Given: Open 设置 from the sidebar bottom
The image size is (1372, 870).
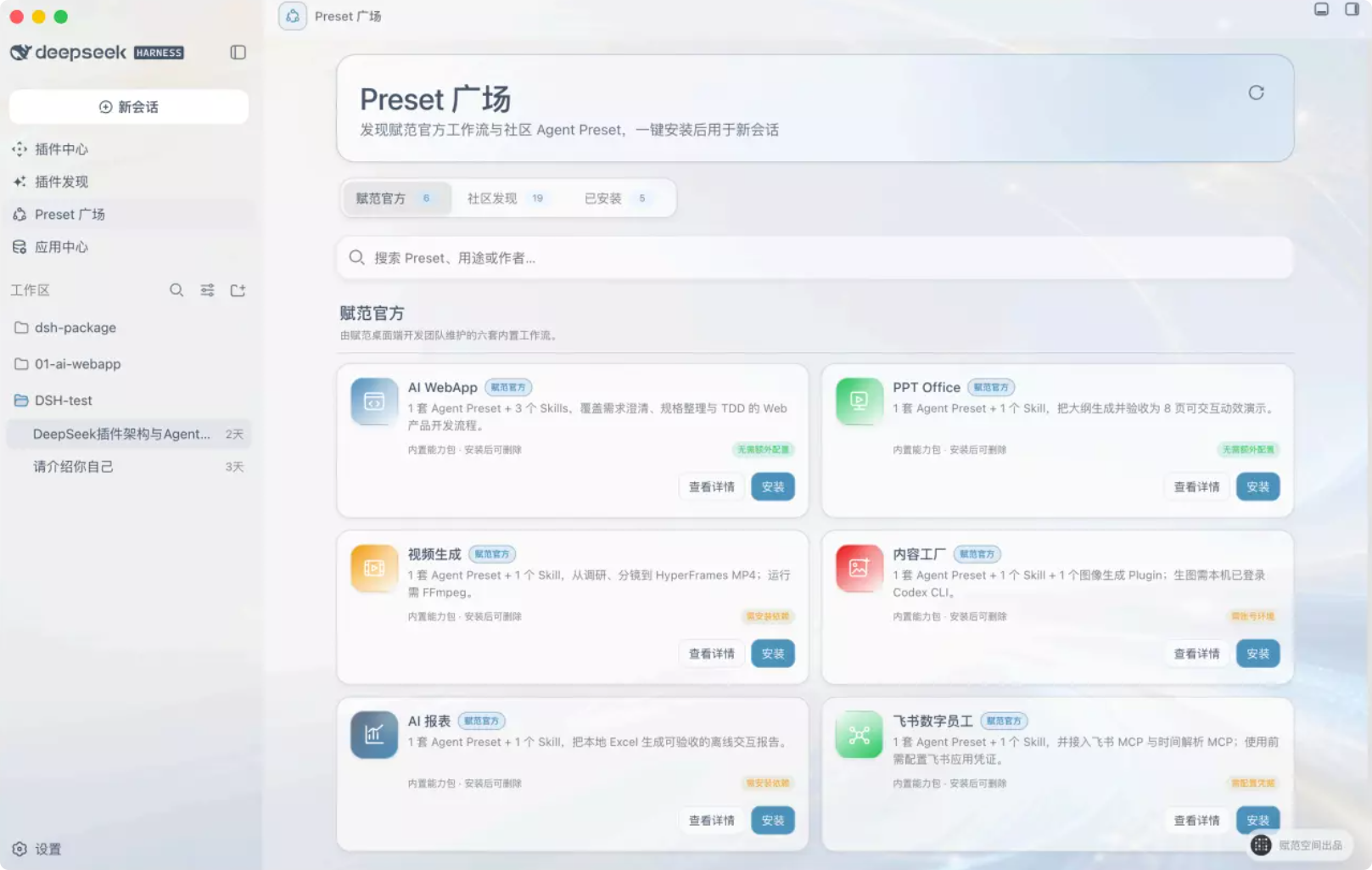Looking at the screenshot, I should coord(36,849).
